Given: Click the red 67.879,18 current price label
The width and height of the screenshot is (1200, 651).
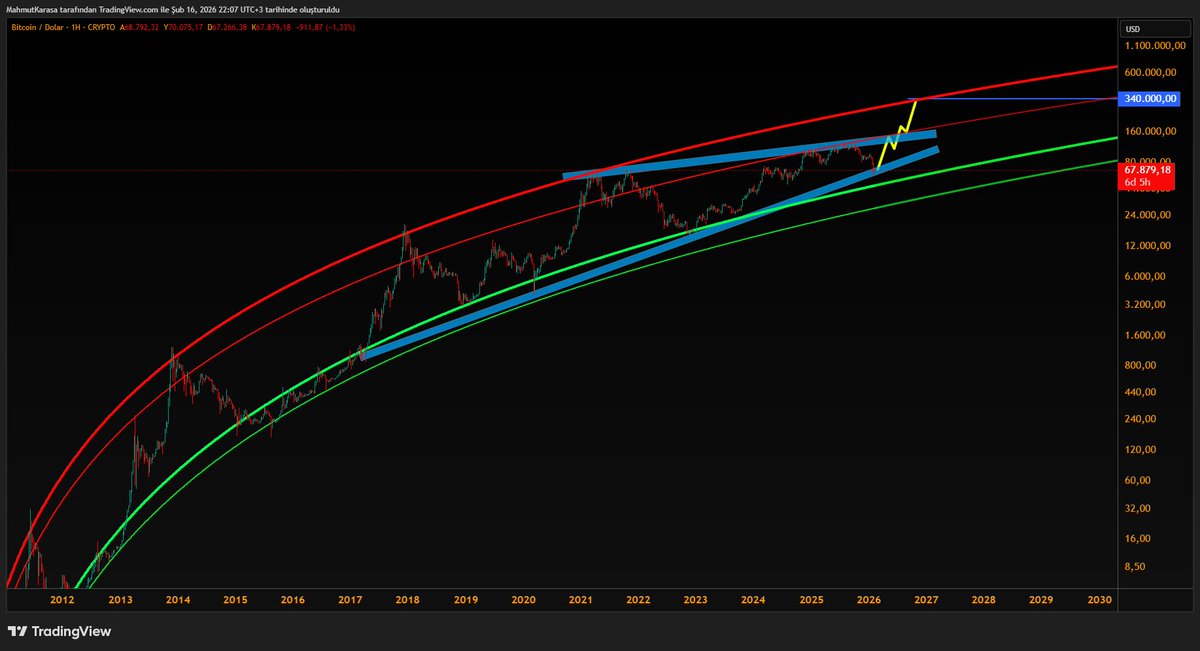Looking at the screenshot, I should [1146, 170].
